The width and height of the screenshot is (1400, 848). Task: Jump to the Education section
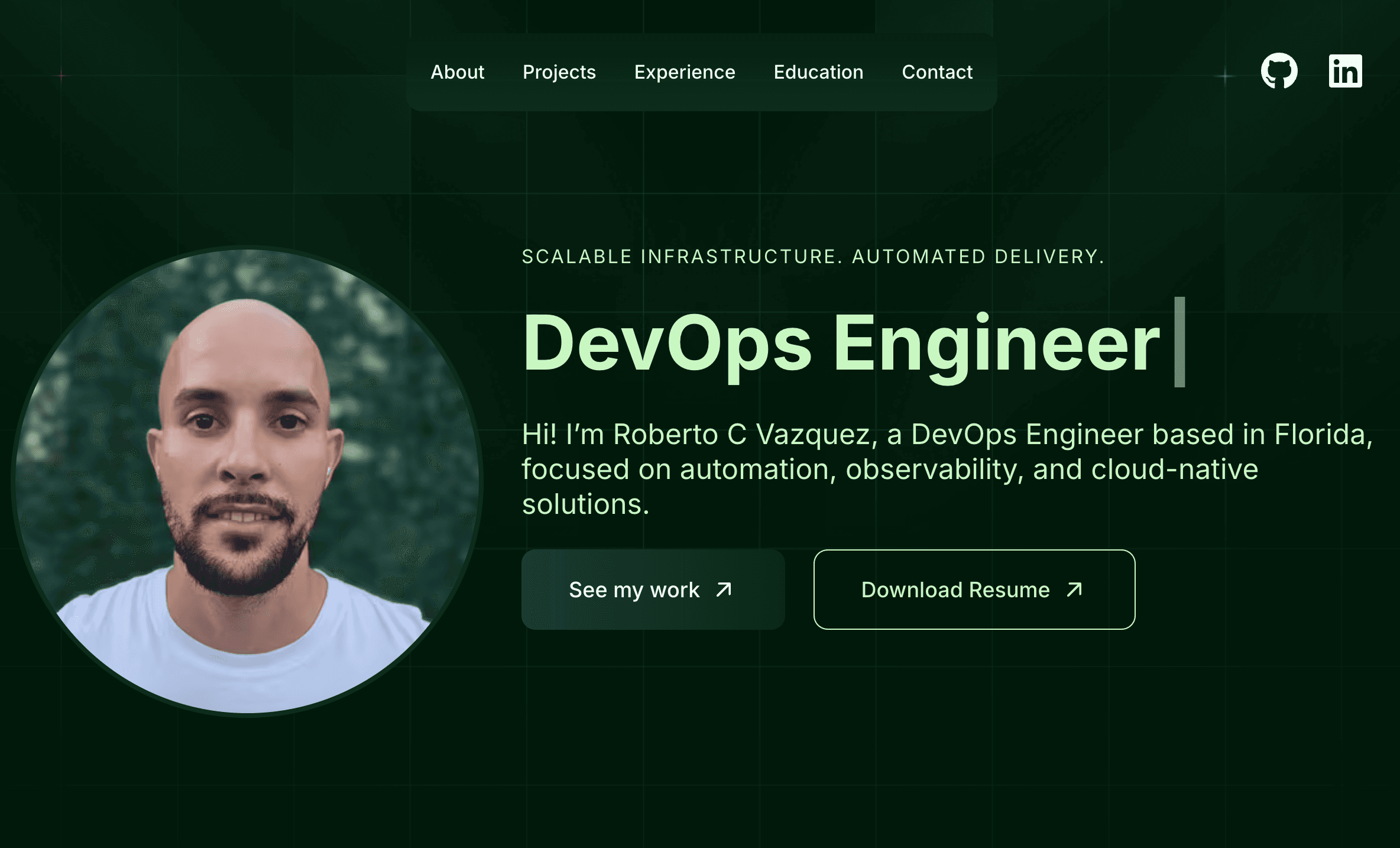coord(818,72)
